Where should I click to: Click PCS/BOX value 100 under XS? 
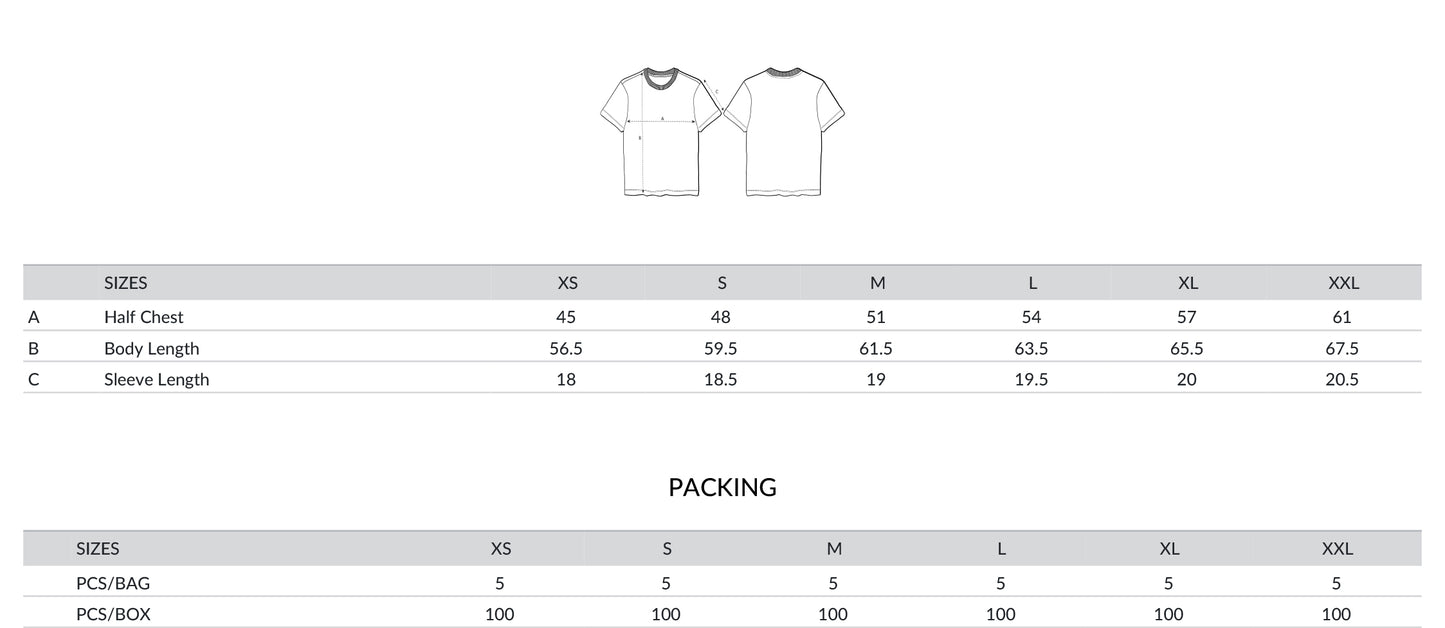click(x=500, y=614)
